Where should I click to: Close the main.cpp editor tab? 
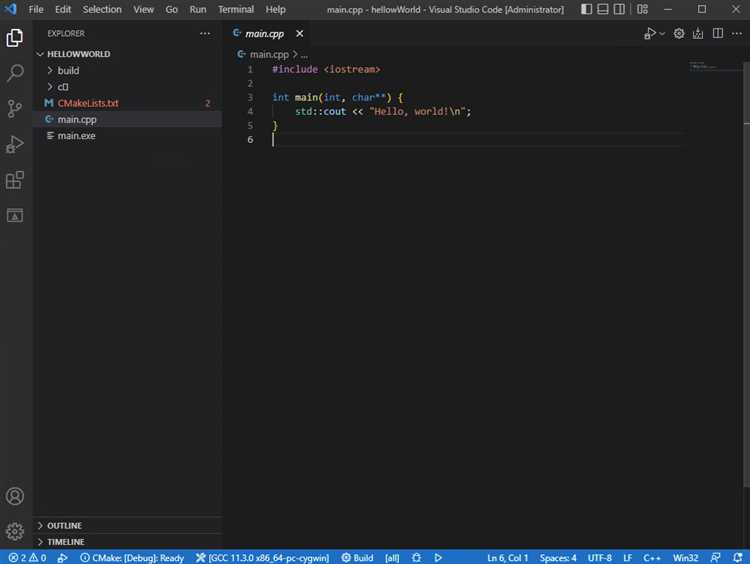tap(299, 33)
